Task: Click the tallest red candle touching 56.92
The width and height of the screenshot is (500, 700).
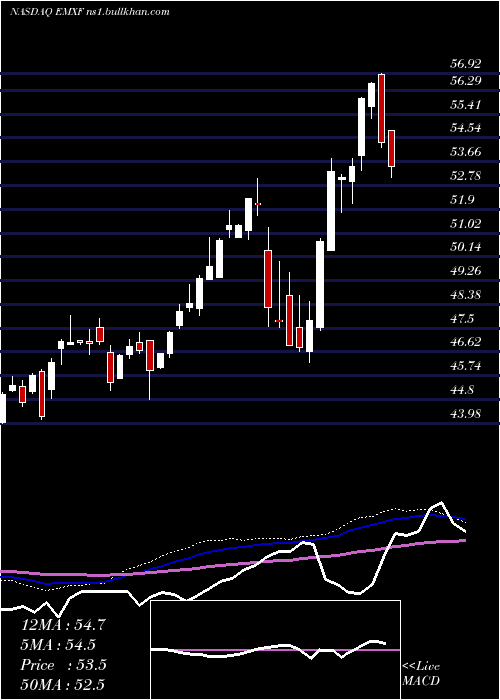Action: (381, 110)
